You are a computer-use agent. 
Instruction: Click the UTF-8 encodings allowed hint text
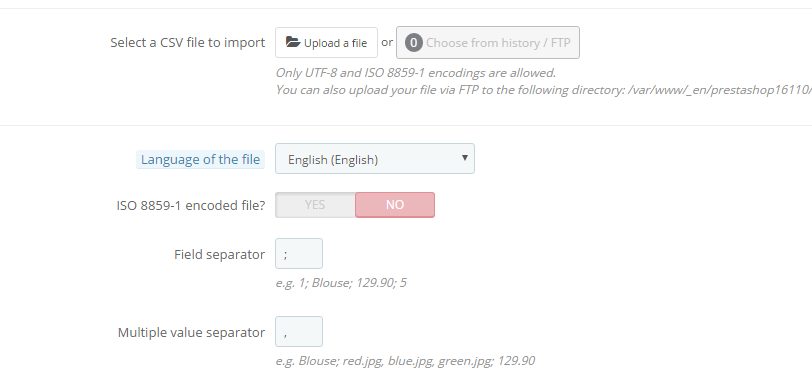415,73
